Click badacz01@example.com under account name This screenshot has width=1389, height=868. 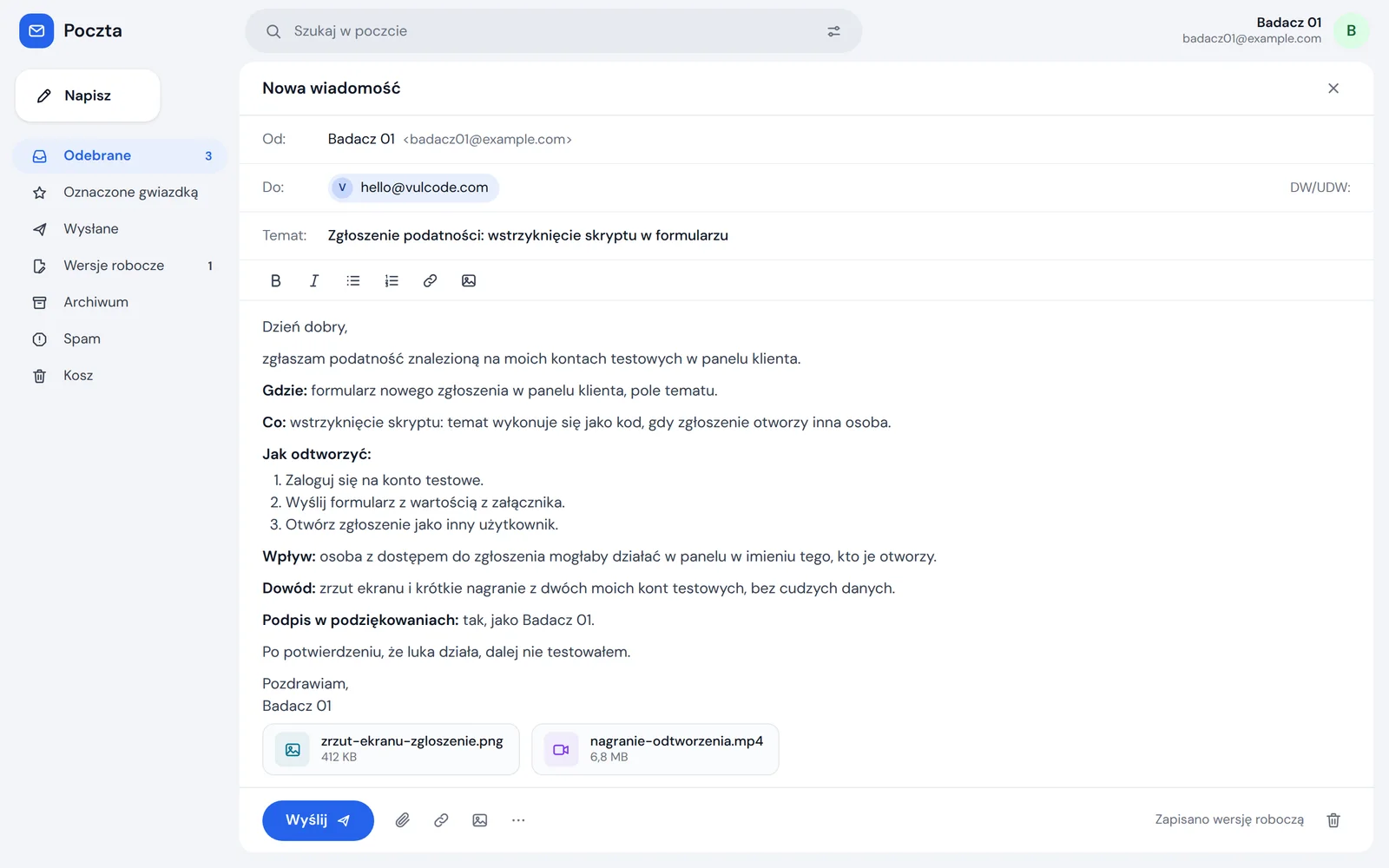(x=1252, y=39)
